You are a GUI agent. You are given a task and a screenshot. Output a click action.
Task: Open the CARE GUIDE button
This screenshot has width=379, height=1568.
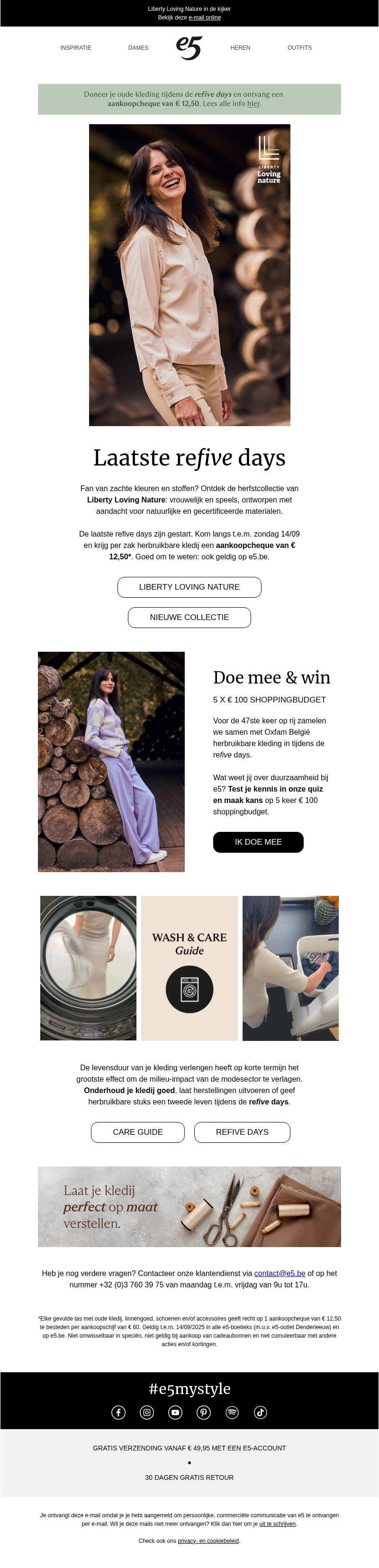[x=137, y=1131]
